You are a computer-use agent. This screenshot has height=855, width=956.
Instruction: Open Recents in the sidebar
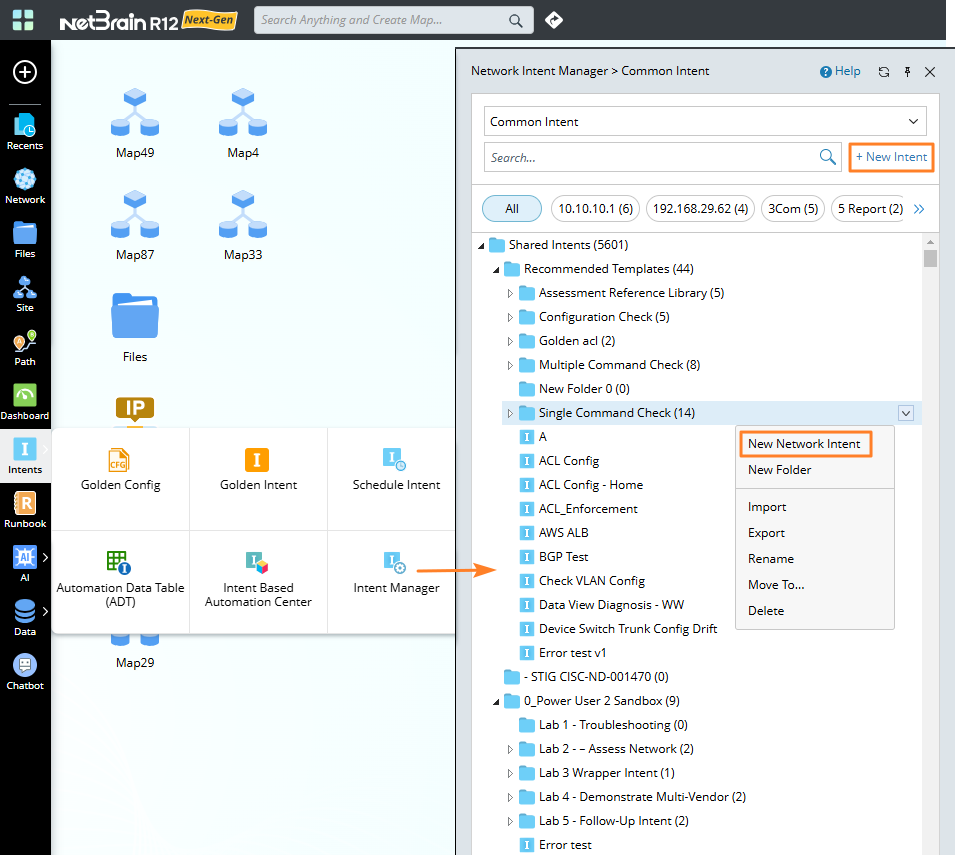[25, 132]
